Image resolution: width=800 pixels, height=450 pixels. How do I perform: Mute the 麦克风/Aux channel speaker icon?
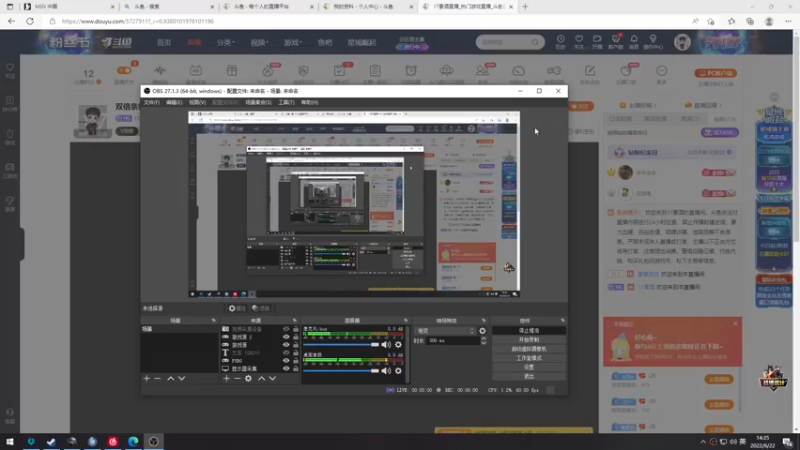pyautogui.click(x=386, y=345)
